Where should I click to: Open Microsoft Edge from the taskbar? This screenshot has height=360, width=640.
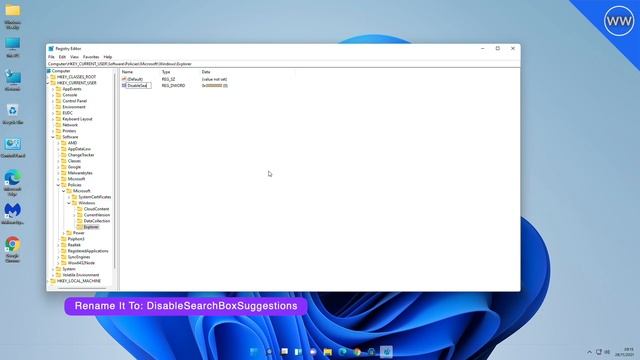click(342, 352)
